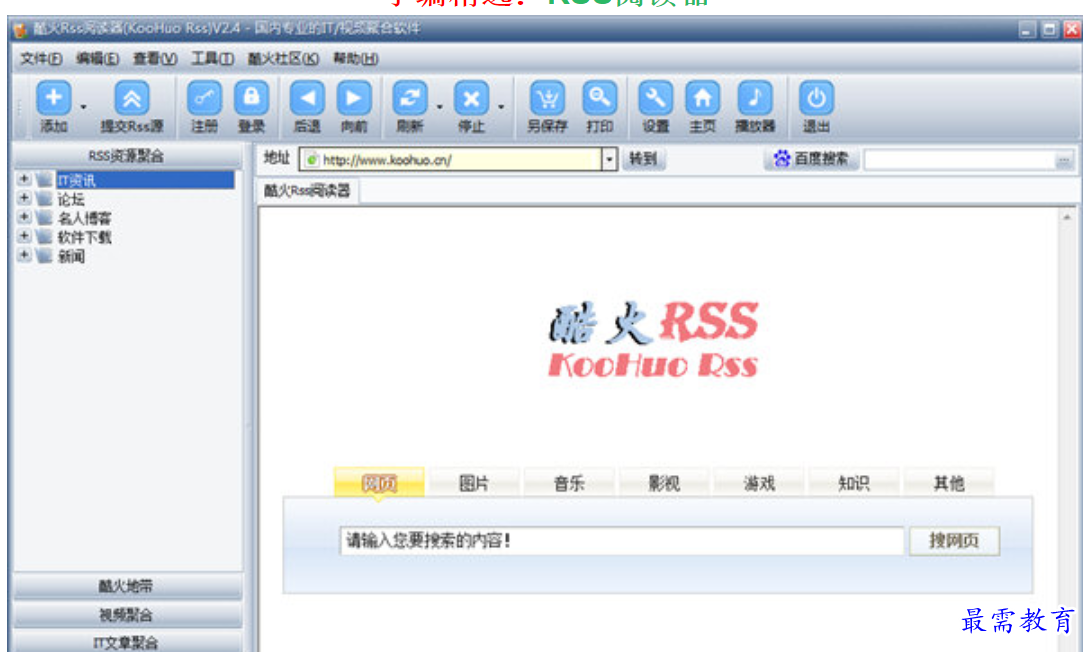Click the 名人博客 folder icon
The width and height of the screenshot is (1083, 652).
click(x=44, y=218)
